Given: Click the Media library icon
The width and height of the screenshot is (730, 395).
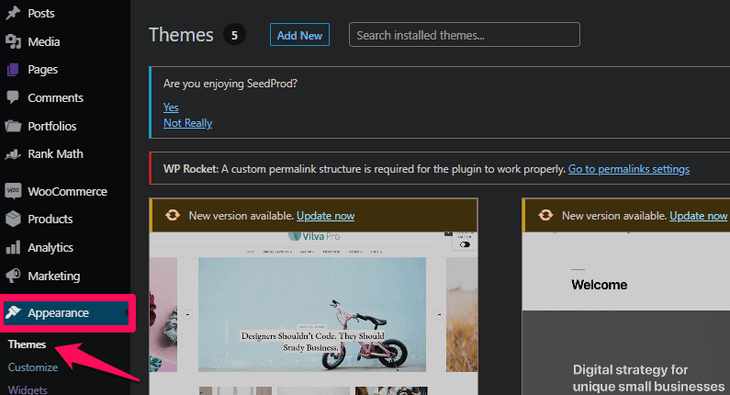Looking at the screenshot, I should [13, 41].
